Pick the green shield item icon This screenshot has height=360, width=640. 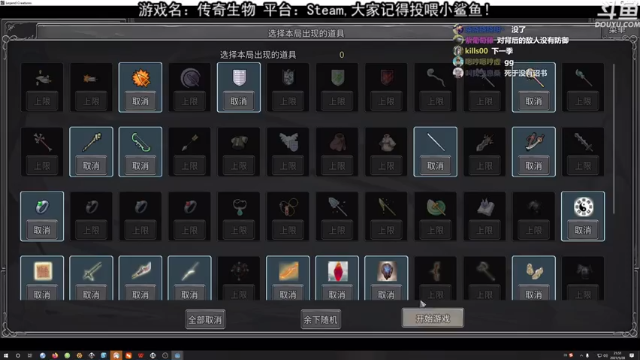tap(337, 78)
